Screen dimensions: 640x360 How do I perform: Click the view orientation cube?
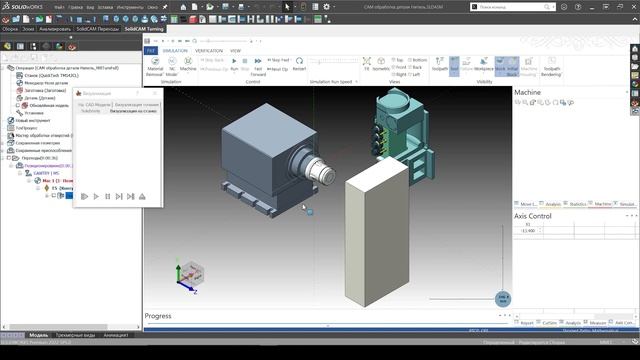[192, 273]
